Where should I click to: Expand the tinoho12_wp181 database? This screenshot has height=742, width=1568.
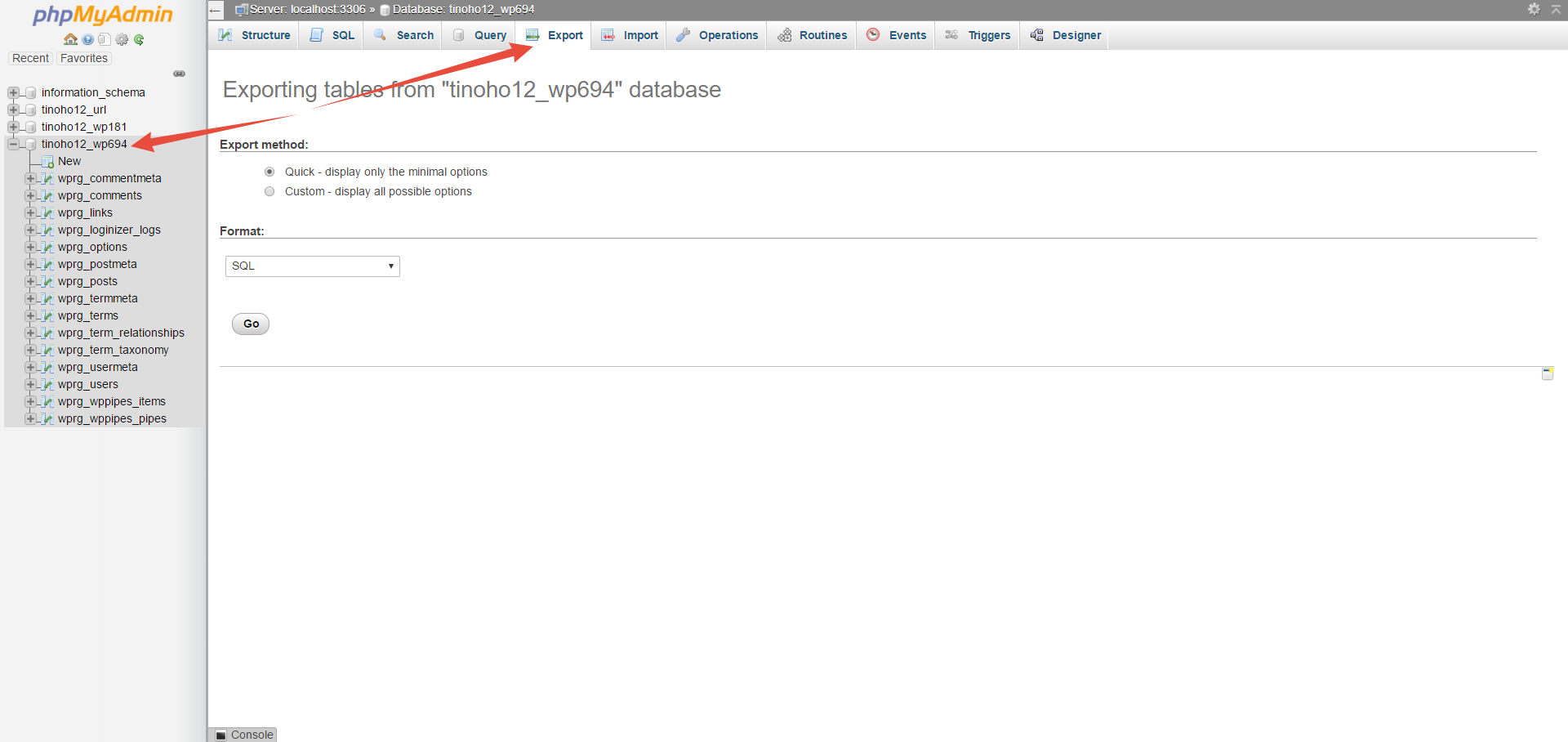click(x=13, y=127)
